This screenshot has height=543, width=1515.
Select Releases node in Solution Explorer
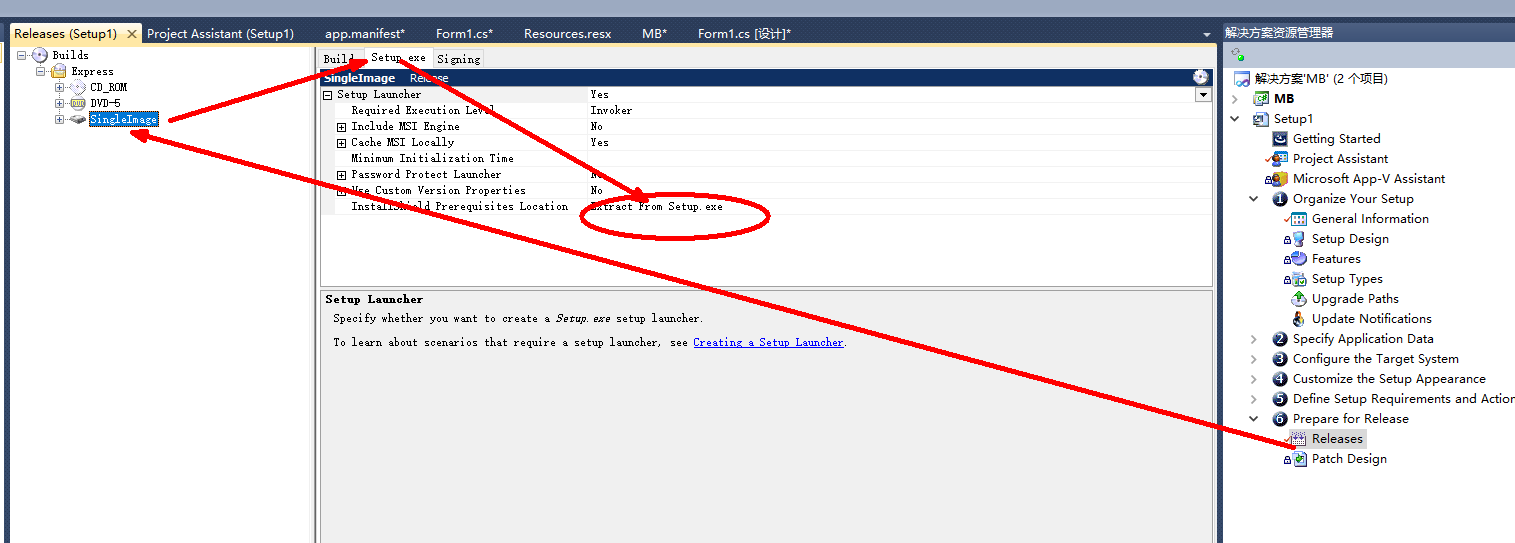[1337, 438]
